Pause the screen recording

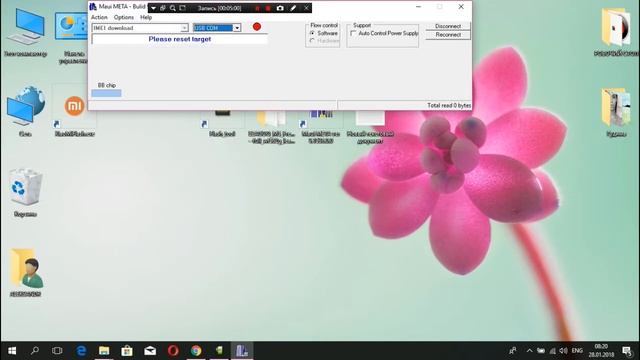tap(257, 8)
